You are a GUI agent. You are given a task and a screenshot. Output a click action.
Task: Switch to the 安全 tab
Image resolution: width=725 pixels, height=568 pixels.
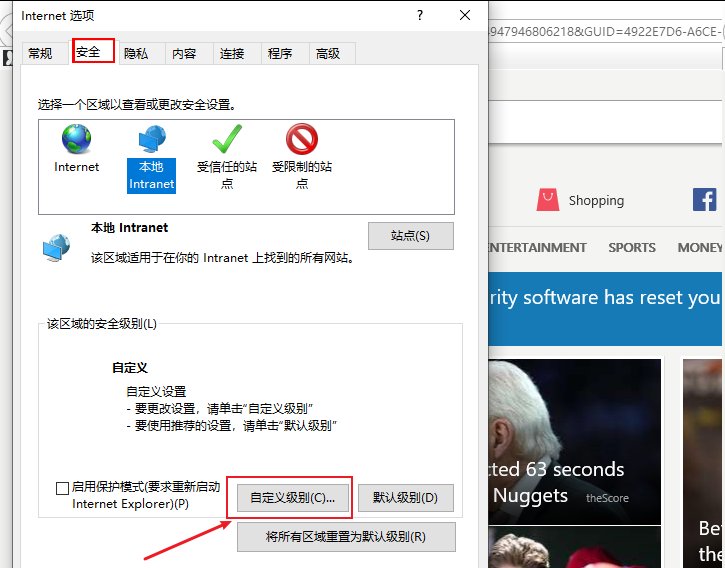pyautogui.click(x=93, y=51)
